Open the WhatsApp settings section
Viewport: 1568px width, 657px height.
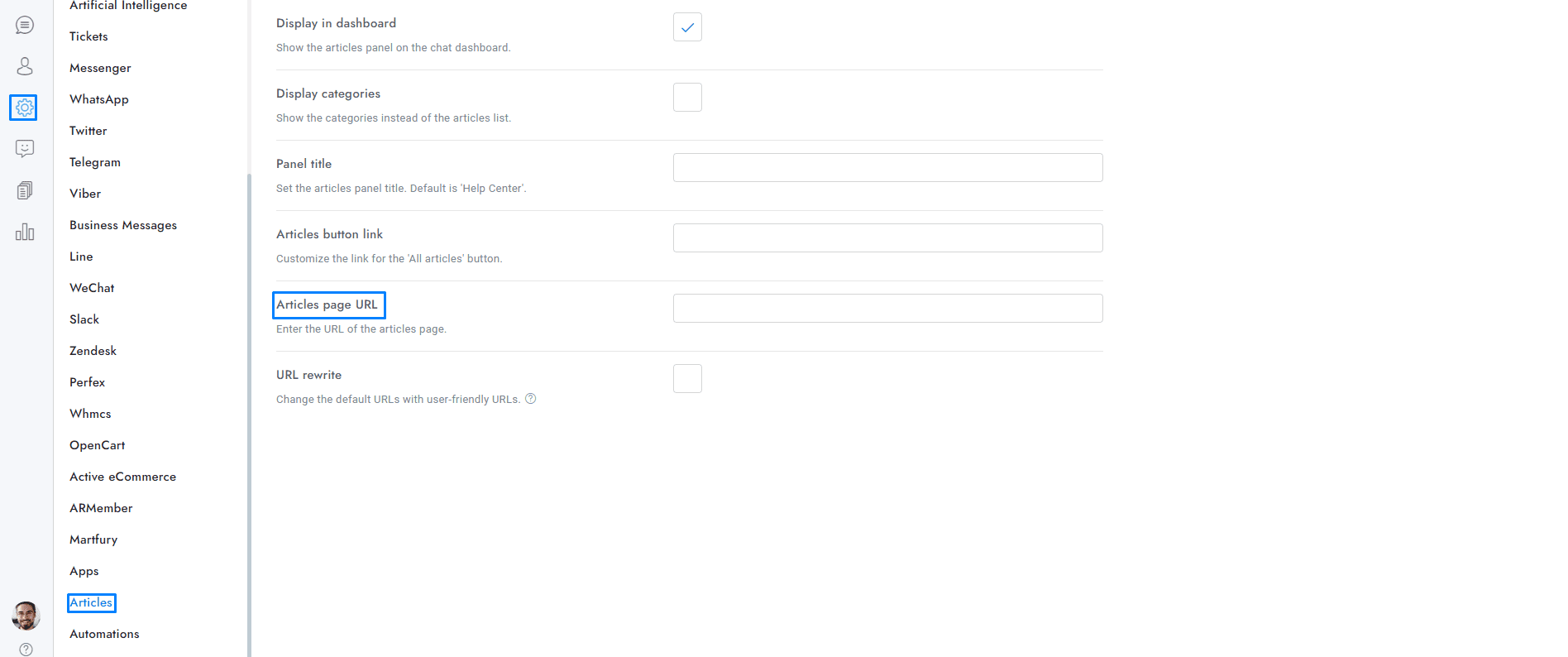(99, 99)
